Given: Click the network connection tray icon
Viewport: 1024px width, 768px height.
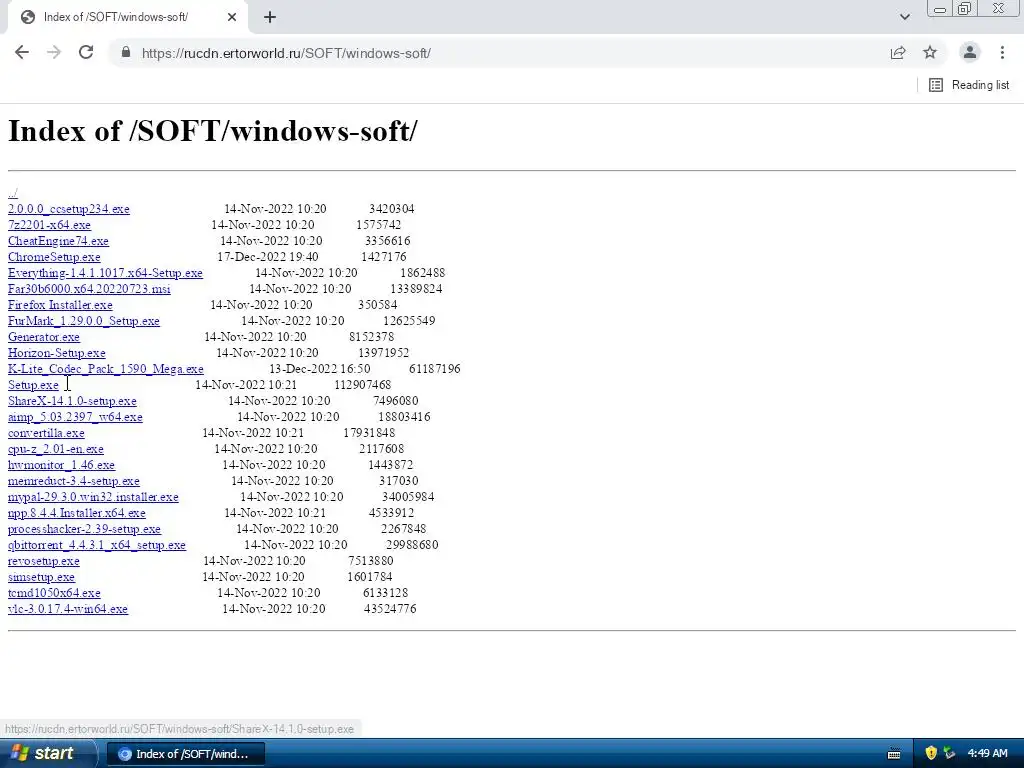Looking at the screenshot, I should pos(949,753).
